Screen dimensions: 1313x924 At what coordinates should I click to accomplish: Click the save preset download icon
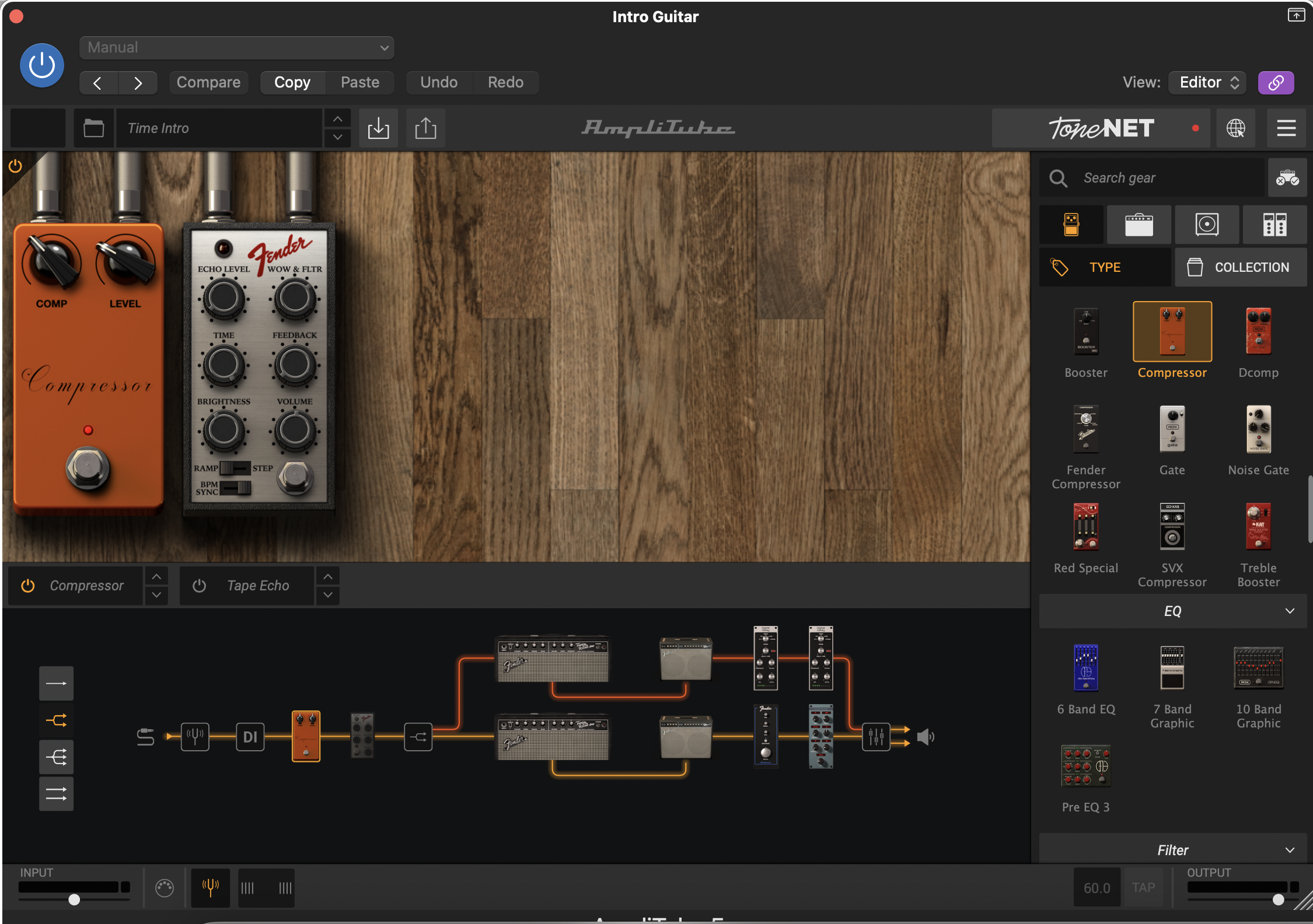pos(378,128)
